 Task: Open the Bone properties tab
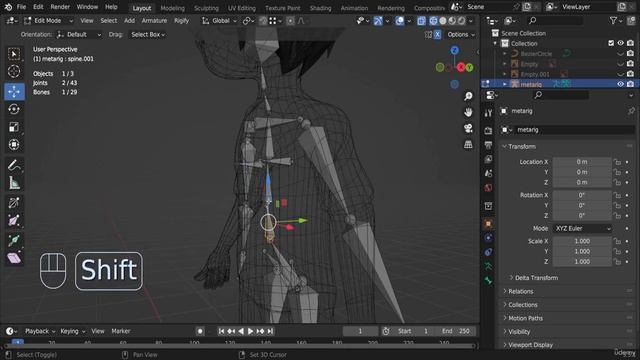488,281
